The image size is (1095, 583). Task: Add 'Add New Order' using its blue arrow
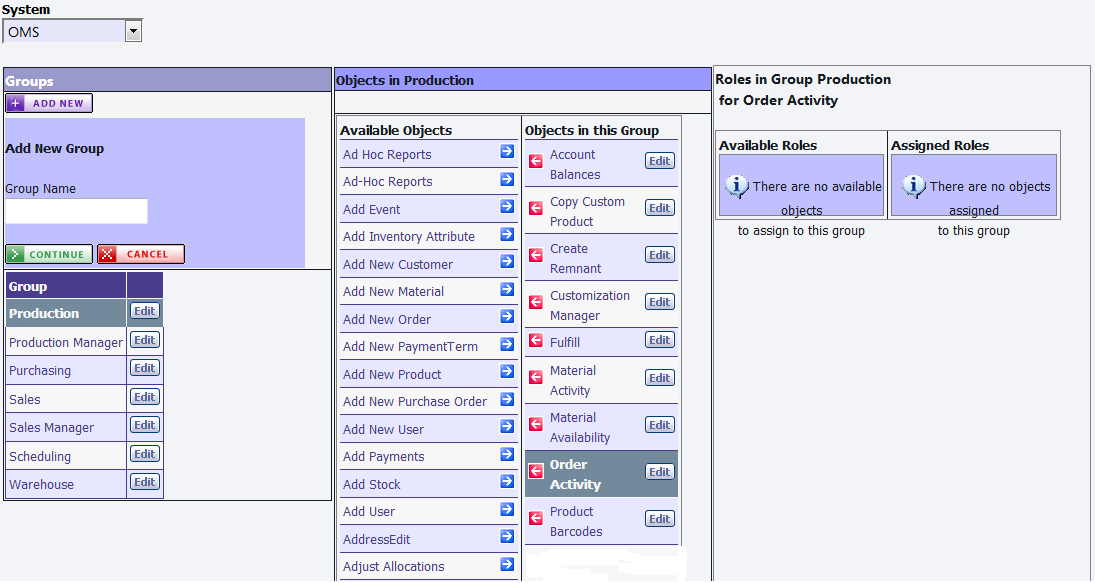click(x=507, y=318)
